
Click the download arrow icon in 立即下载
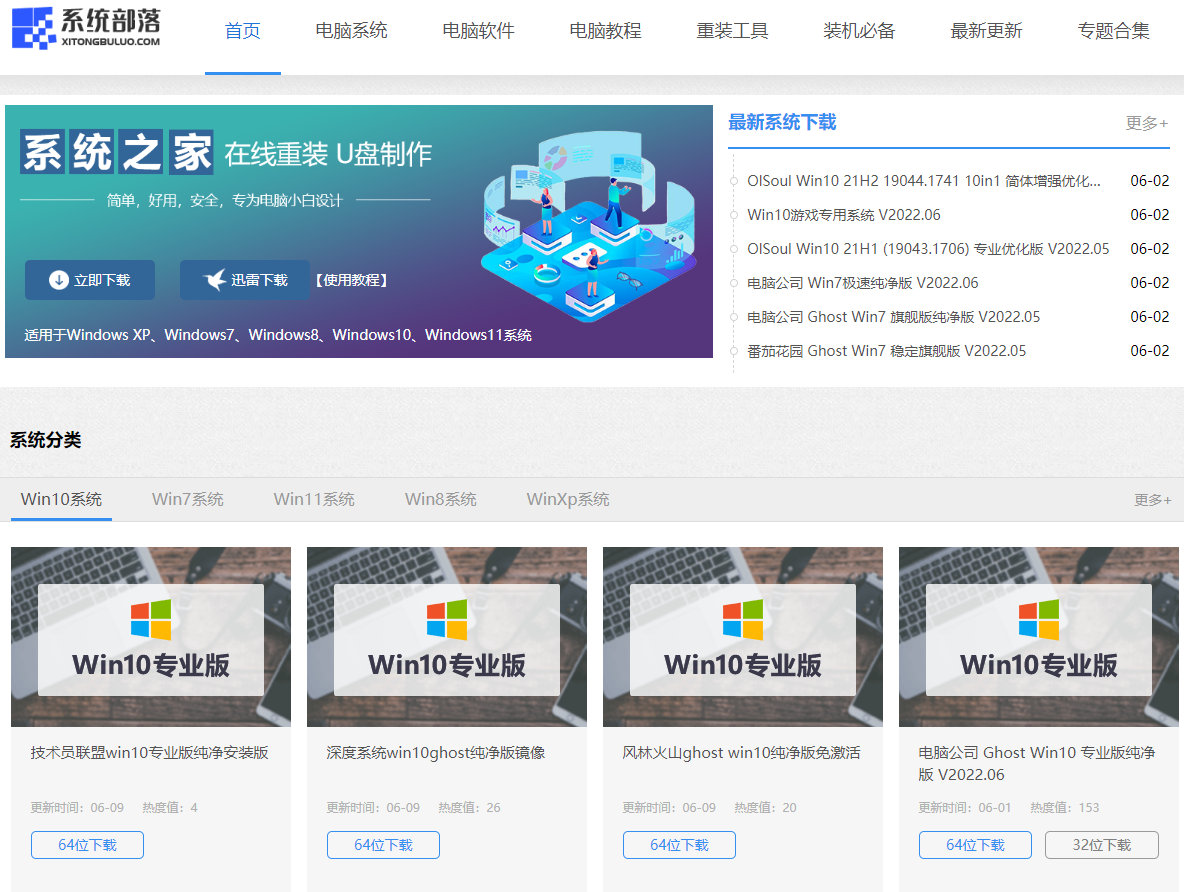coord(58,280)
